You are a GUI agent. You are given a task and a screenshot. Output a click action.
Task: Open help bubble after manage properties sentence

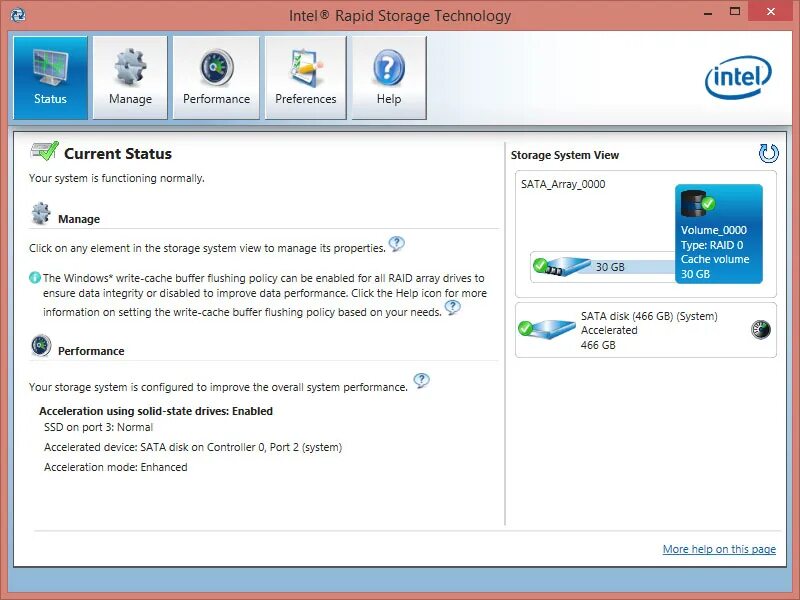point(396,244)
